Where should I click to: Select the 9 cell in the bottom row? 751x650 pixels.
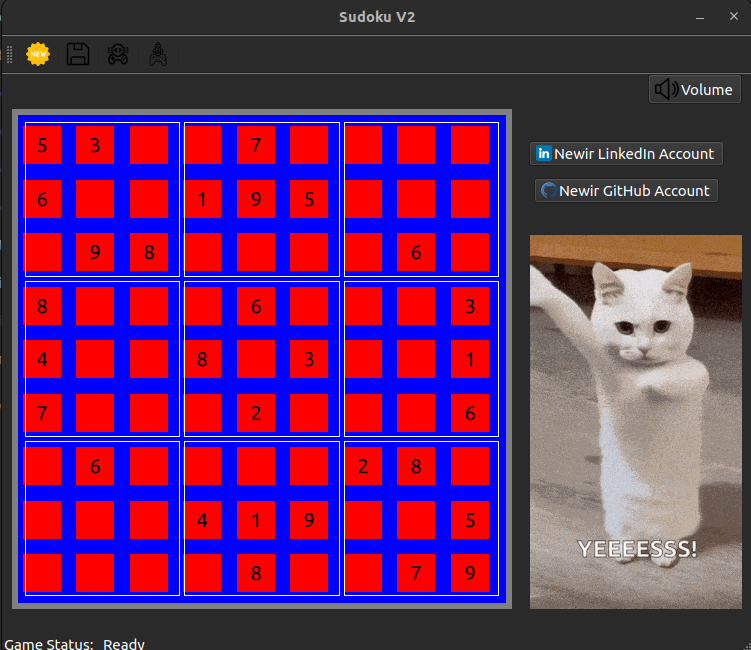[x=470, y=573]
